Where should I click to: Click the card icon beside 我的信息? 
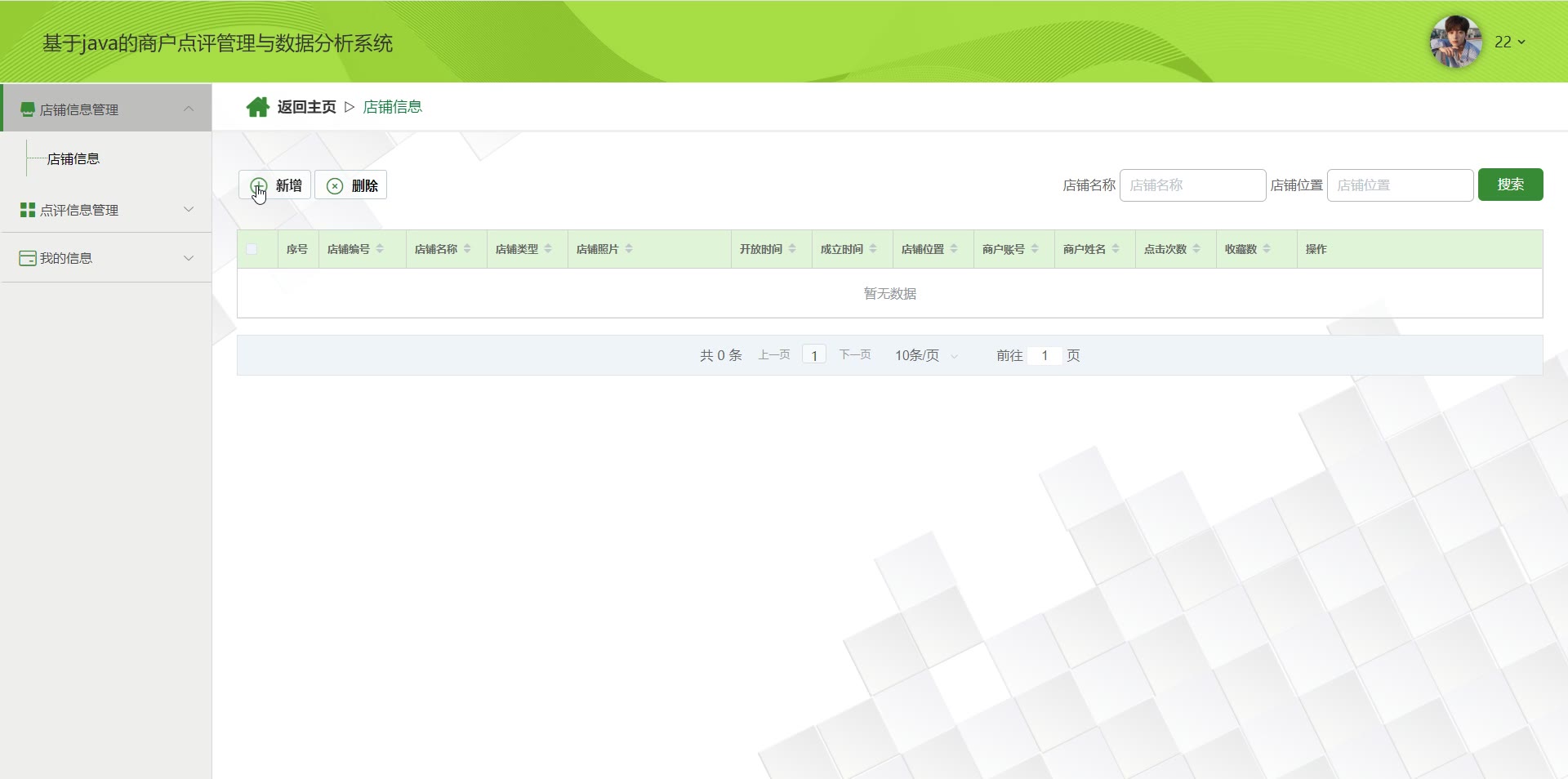pyautogui.click(x=28, y=258)
